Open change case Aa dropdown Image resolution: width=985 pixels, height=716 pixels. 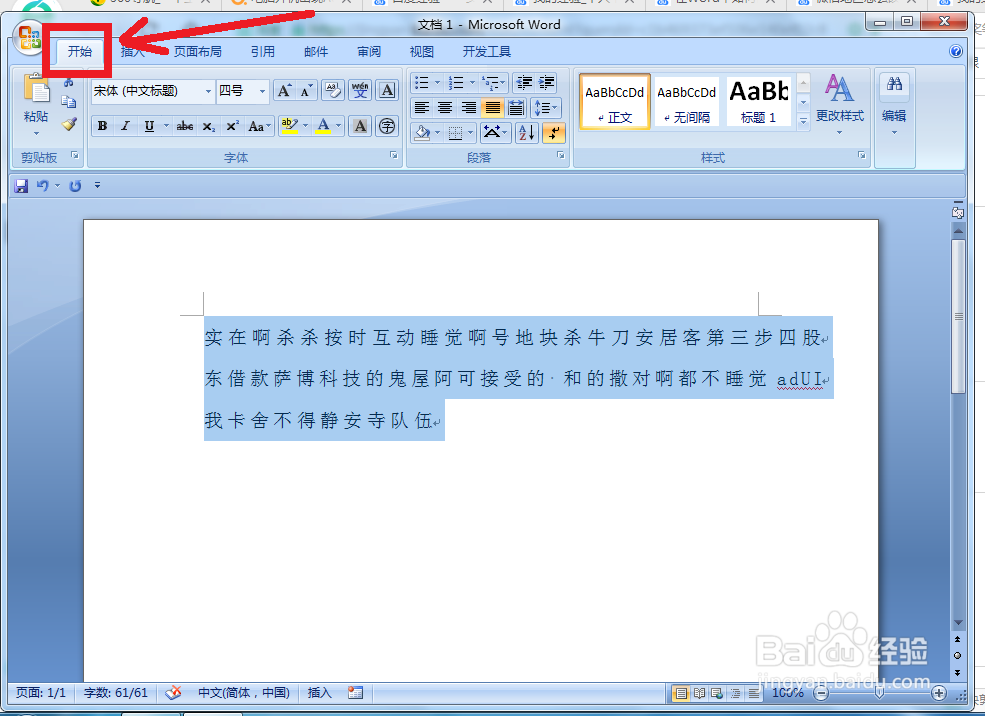tap(259, 126)
